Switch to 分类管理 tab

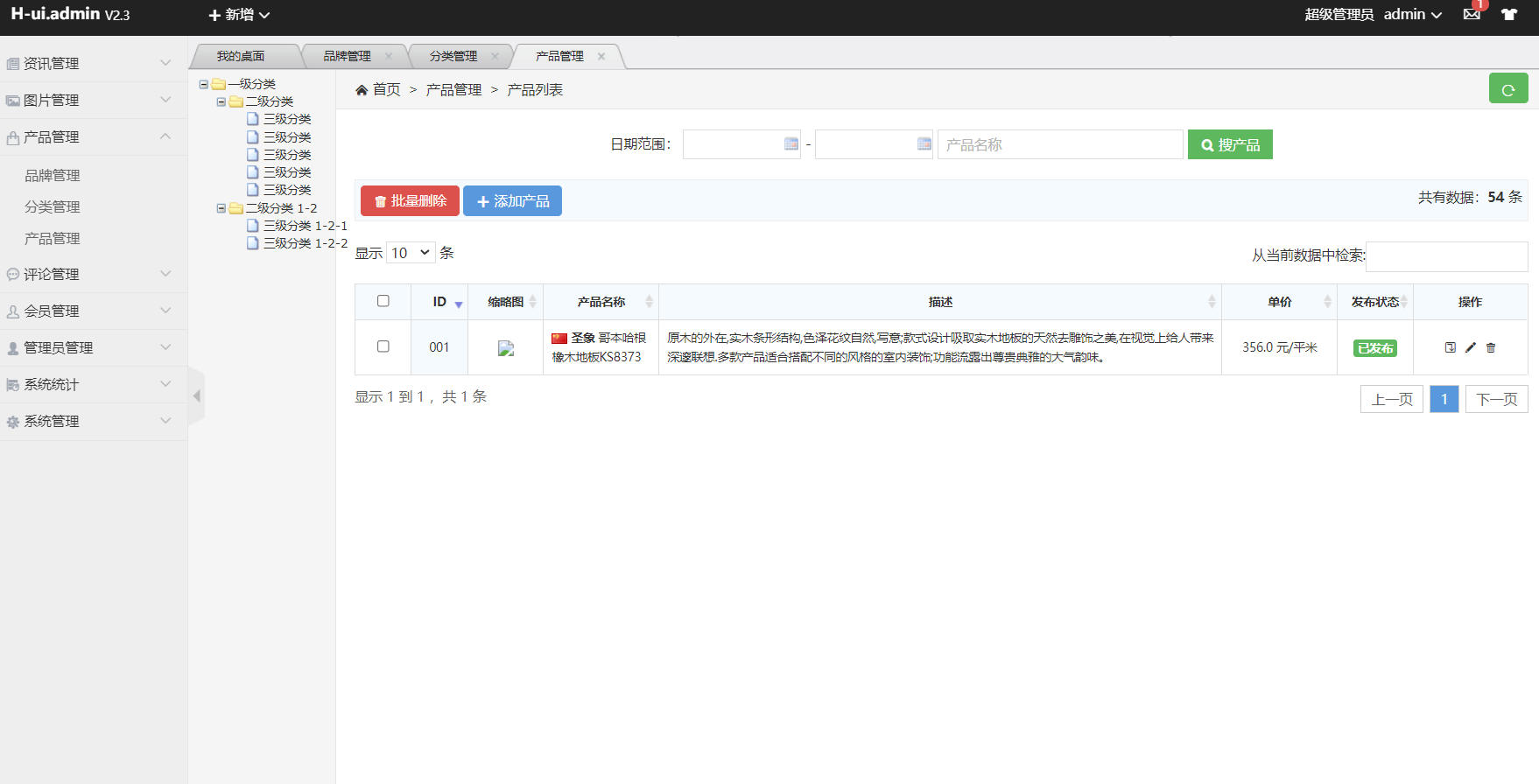click(x=453, y=56)
